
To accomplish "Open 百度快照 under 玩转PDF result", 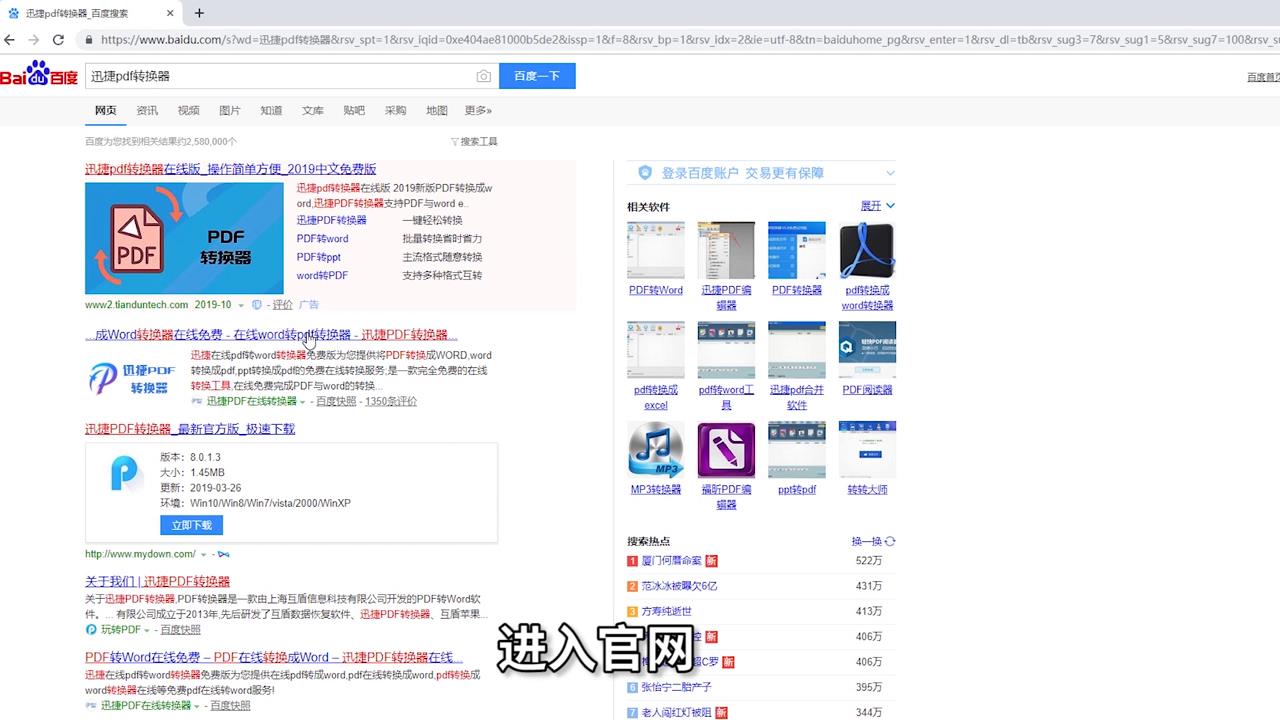I will (181, 630).
